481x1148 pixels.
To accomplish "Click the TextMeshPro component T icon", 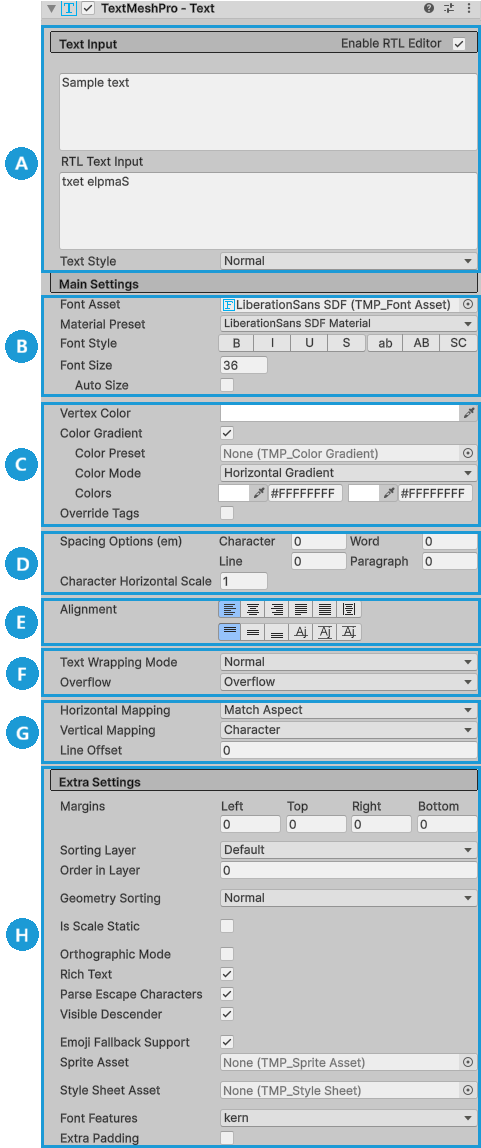I will point(71,9).
